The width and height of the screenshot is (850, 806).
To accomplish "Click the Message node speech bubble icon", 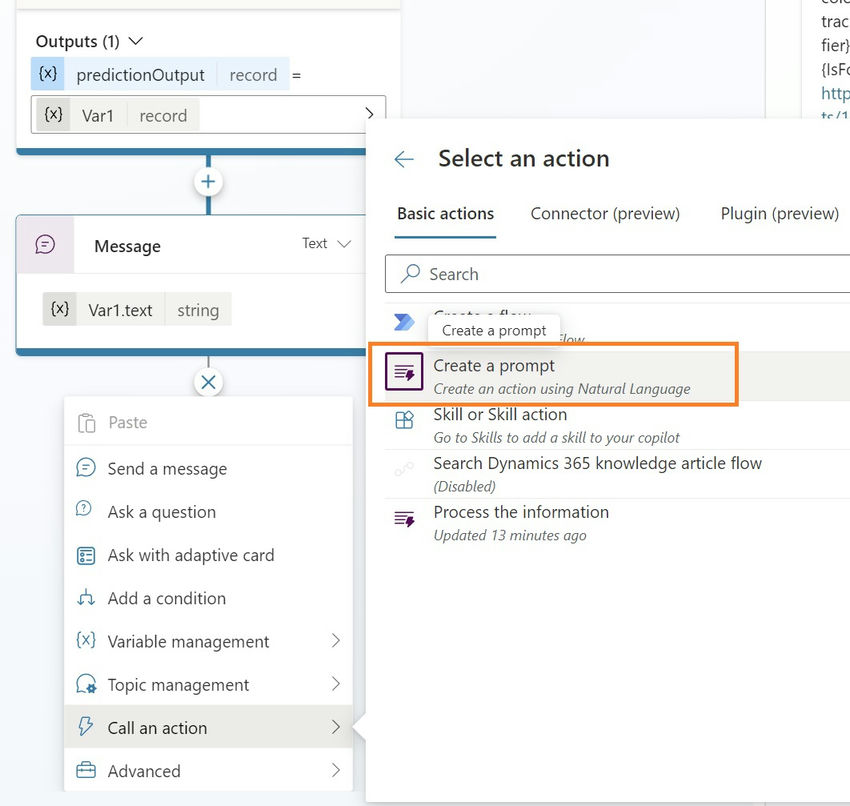I will coord(42,245).
